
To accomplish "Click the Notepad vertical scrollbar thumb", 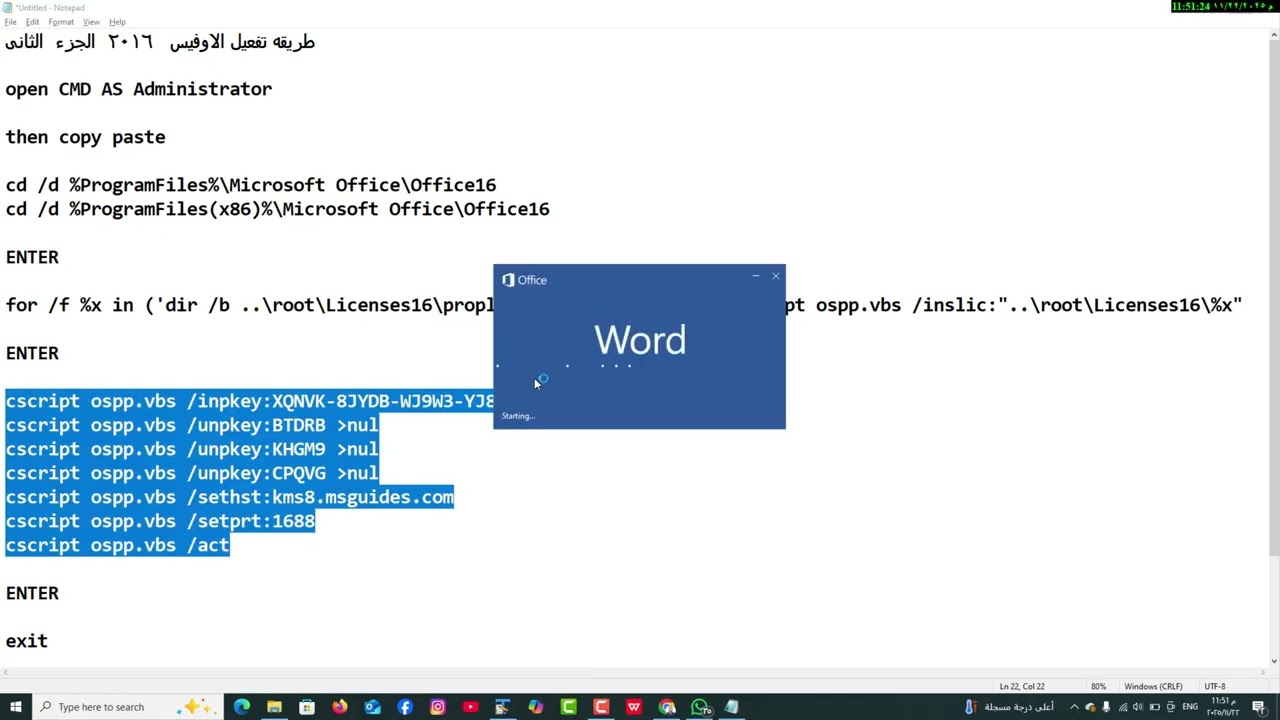I will click(x=1274, y=300).
